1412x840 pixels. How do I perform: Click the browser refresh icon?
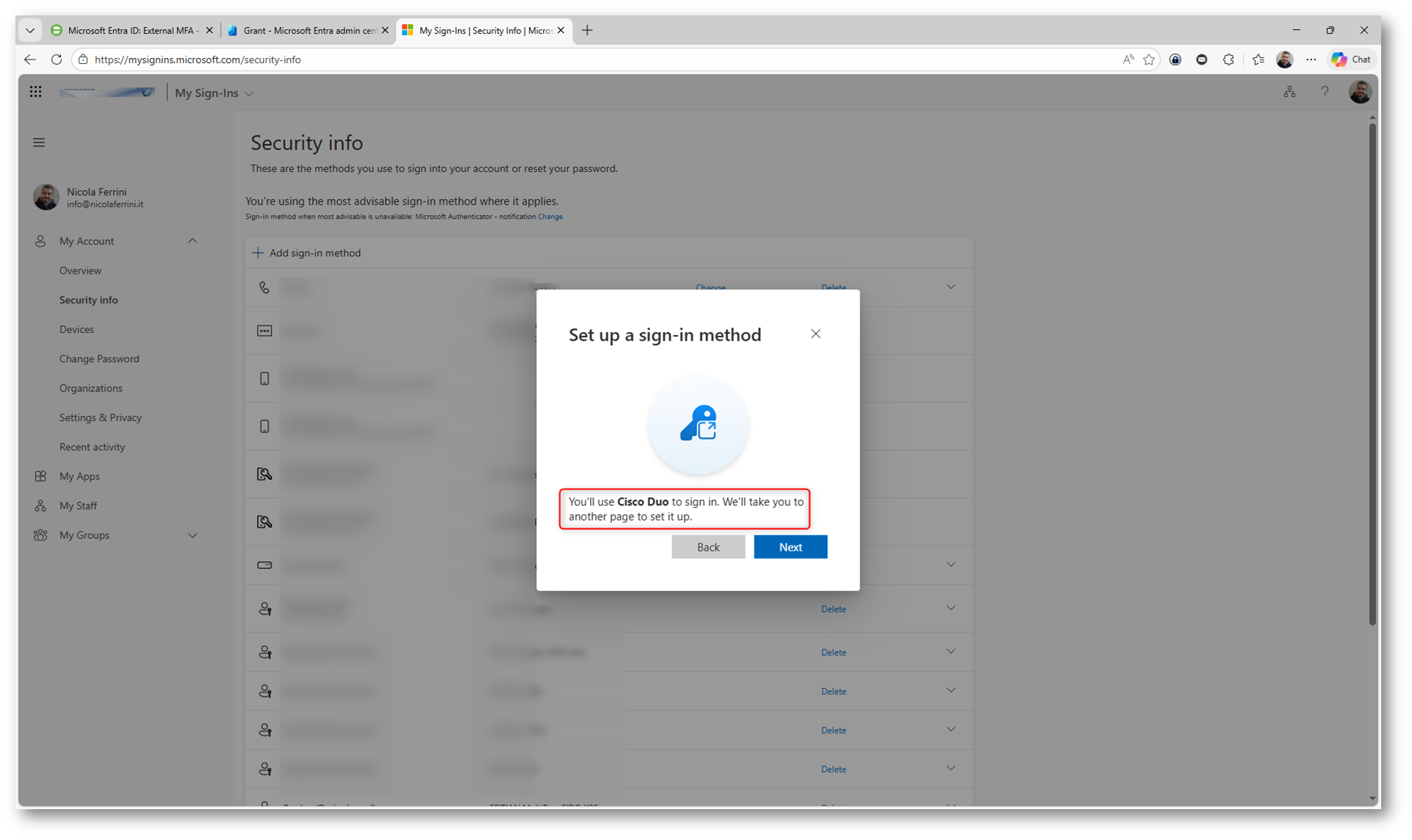click(x=57, y=59)
